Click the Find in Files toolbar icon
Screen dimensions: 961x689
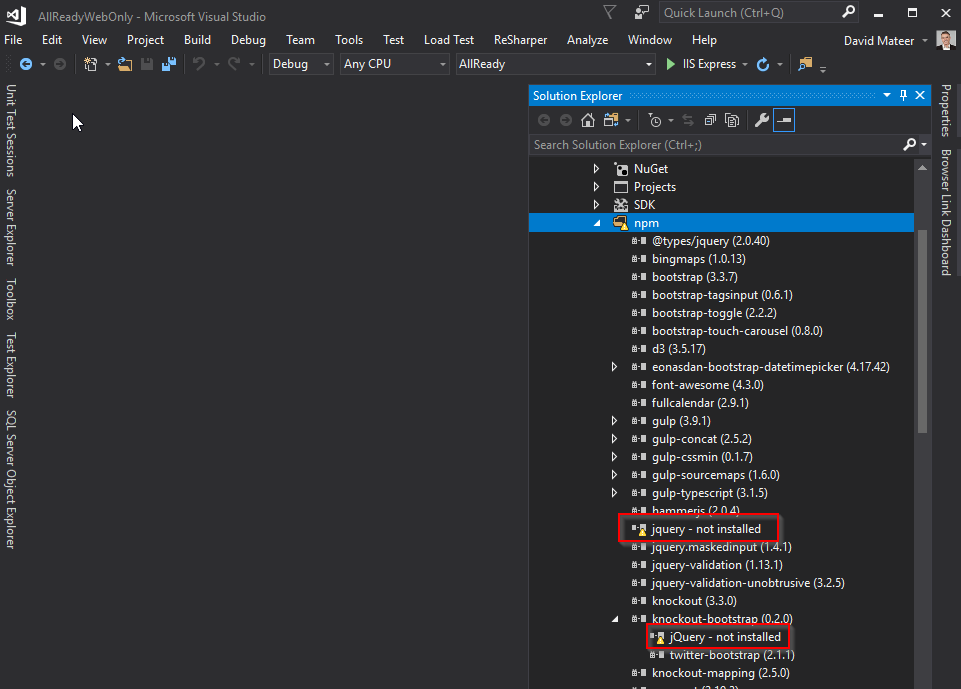[x=805, y=64]
